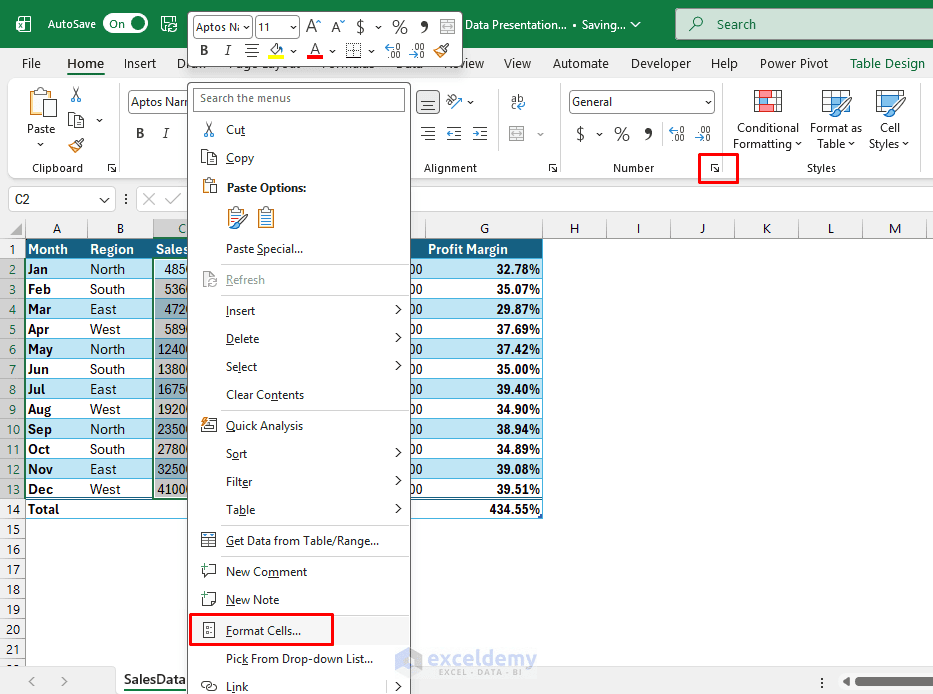Decrease decimal places in mini toolbar
Image resolution: width=933 pixels, height=694 pixels.
(417, 51)
